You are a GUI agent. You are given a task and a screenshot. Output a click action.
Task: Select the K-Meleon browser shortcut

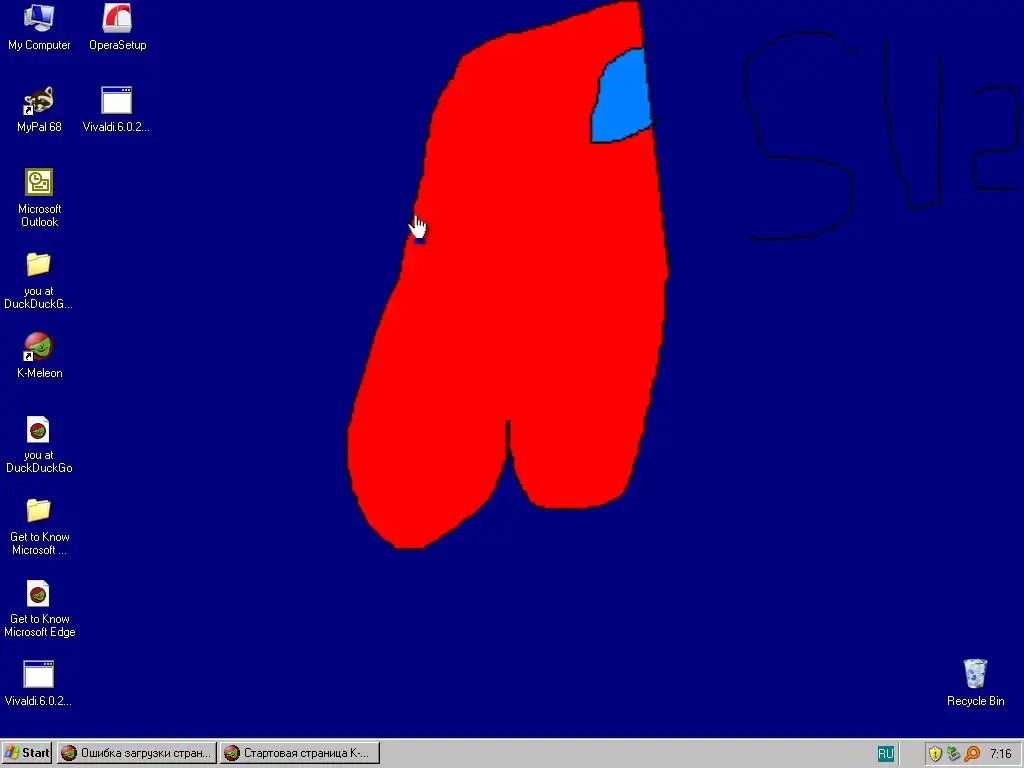[39, 356]
